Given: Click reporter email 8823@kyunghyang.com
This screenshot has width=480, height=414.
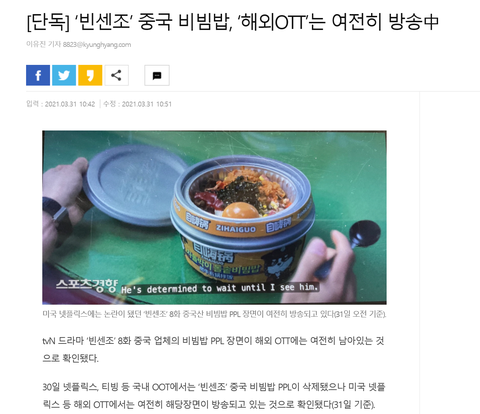Looking at the screenshot, I should [97, 44].
